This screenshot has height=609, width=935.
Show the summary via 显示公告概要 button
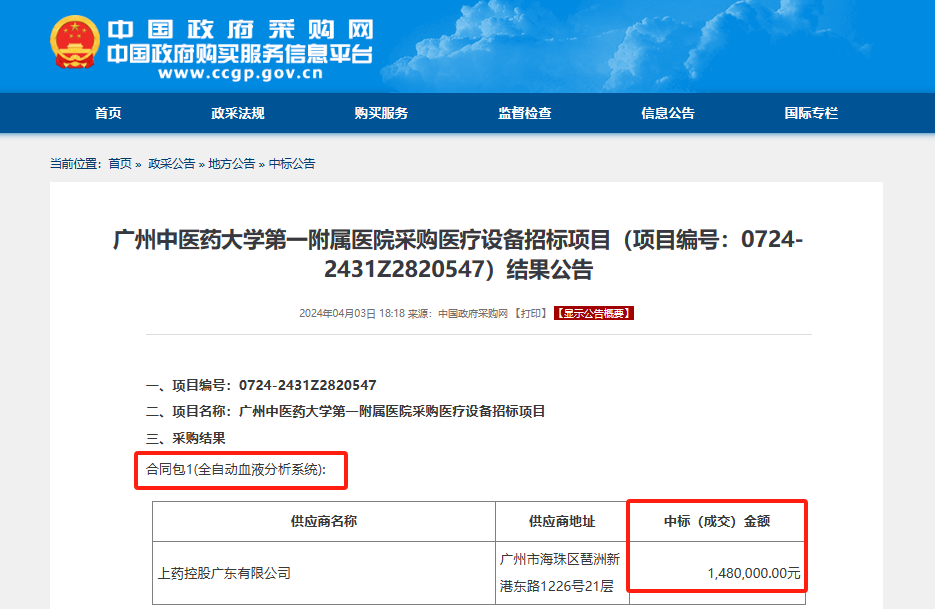594,313
